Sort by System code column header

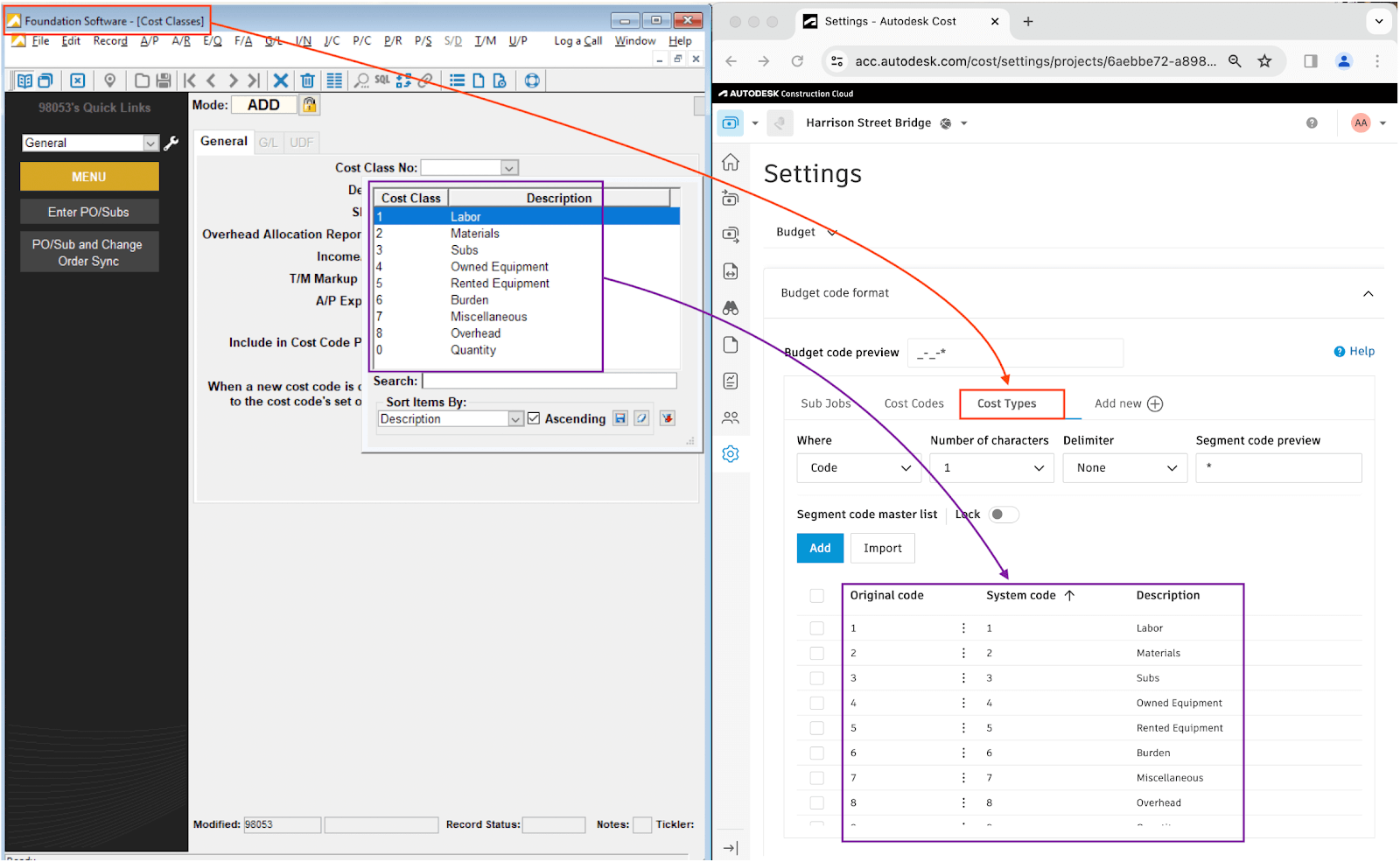(x=1029, y=595)
